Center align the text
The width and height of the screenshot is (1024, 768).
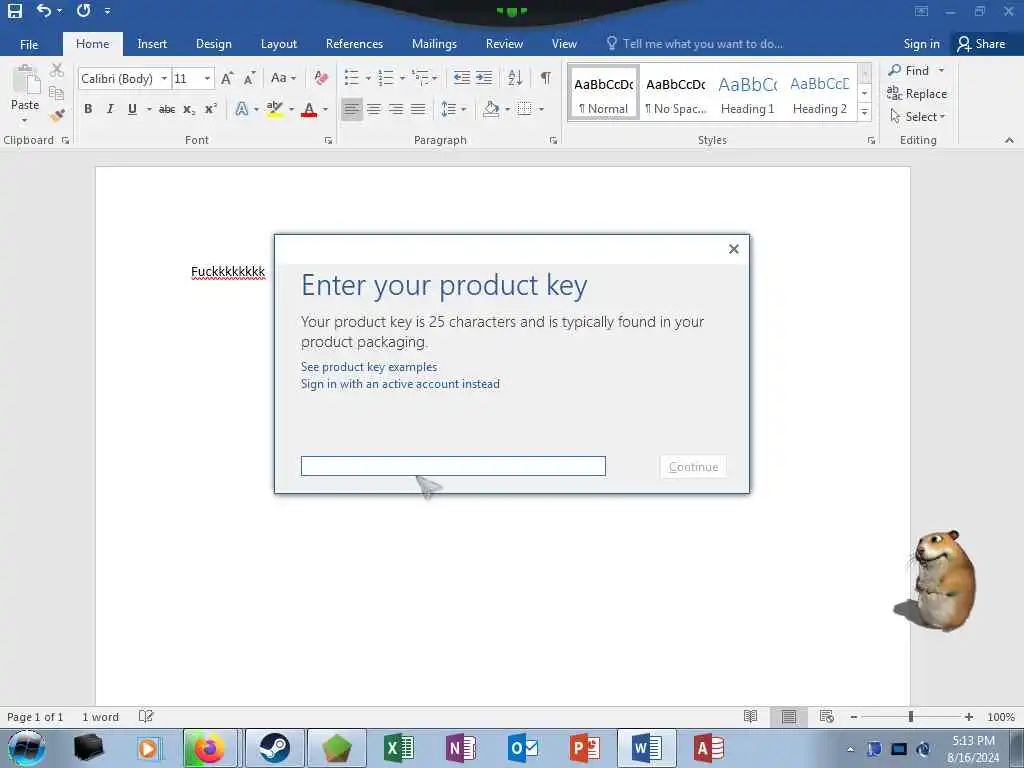click(374, 109)
